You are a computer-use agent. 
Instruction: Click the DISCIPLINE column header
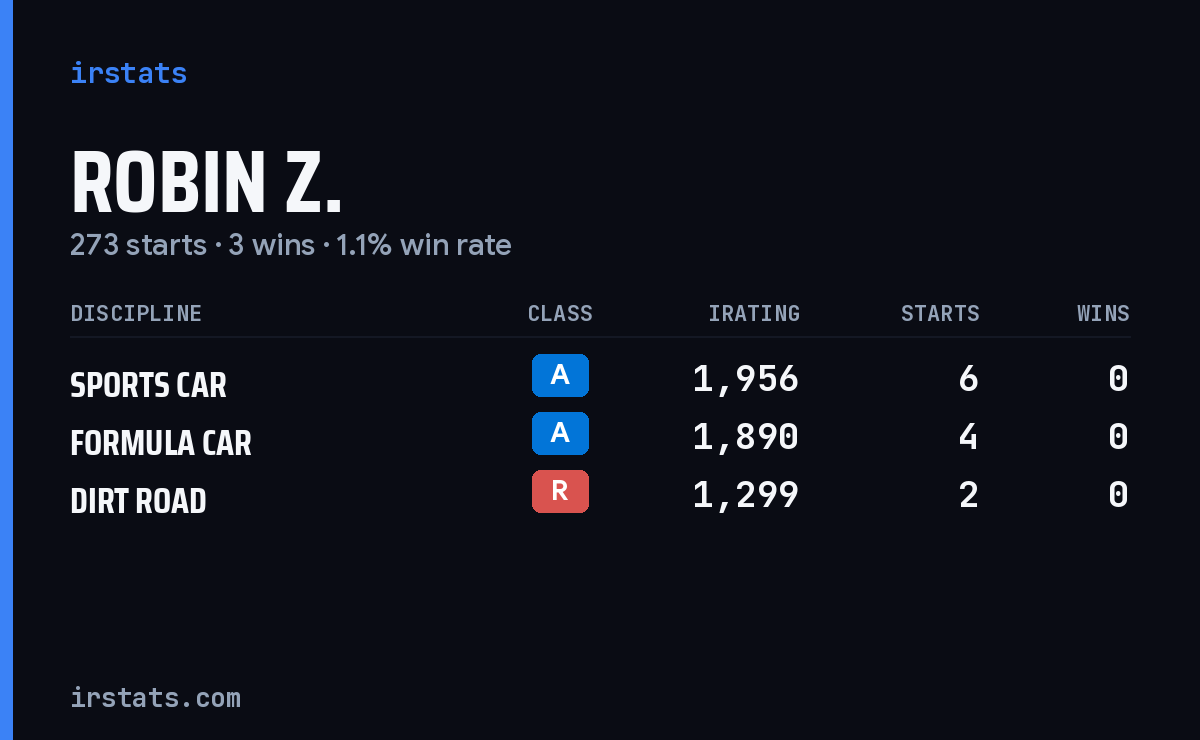[x=136, y=313]
